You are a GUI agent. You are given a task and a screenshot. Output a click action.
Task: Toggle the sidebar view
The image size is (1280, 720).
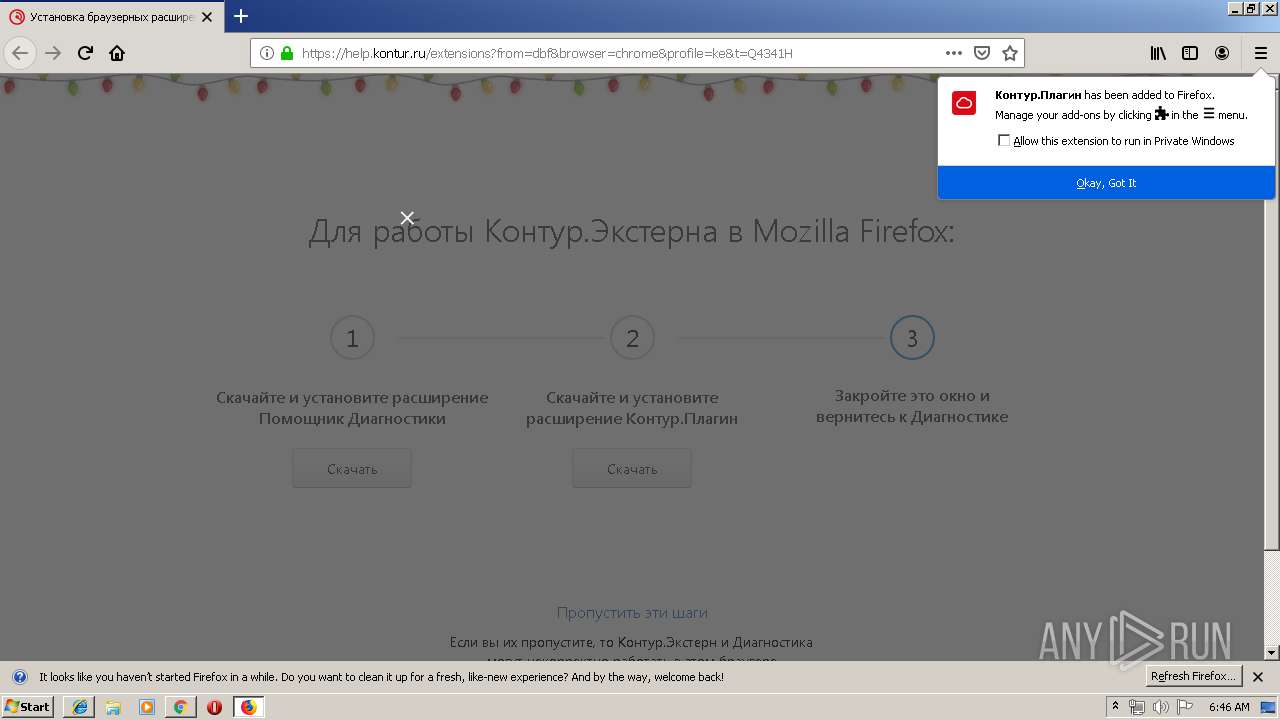click(1190, 53)
